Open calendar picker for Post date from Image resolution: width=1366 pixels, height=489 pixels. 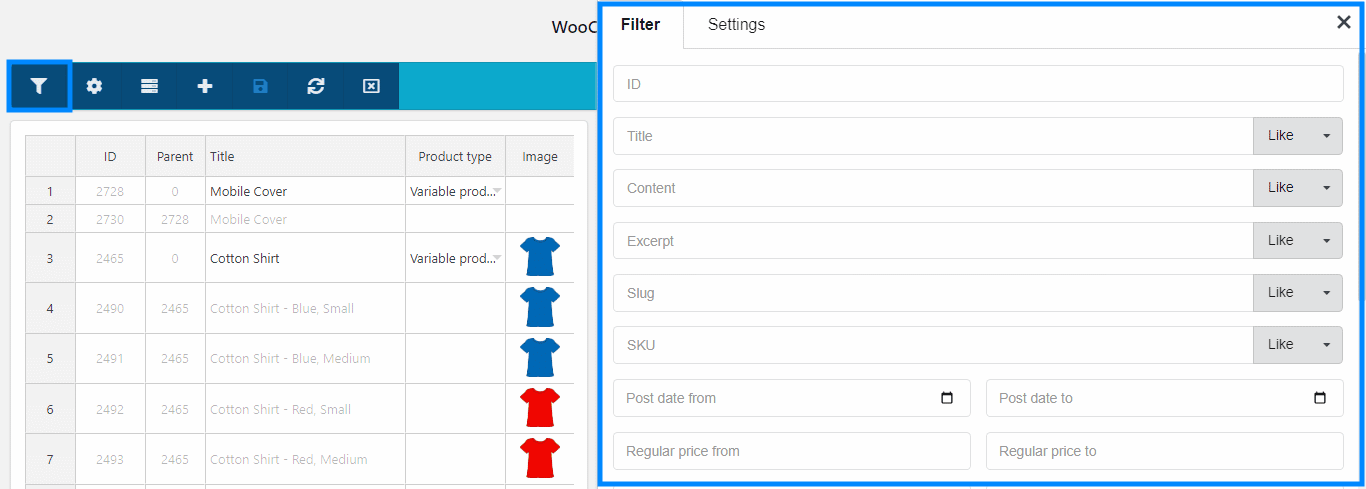pos(947,398)
